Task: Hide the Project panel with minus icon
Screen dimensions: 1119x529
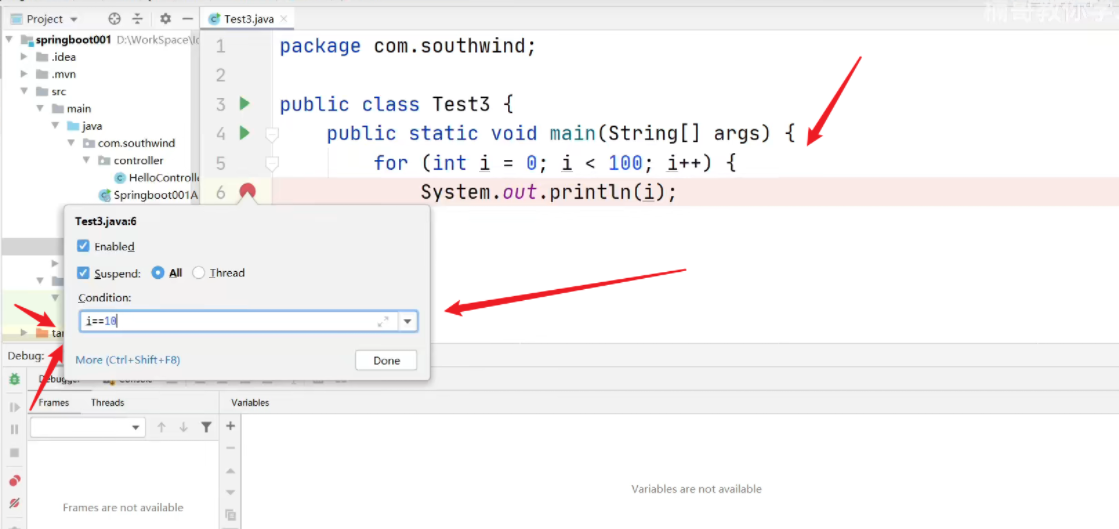Action: [187, 19]
